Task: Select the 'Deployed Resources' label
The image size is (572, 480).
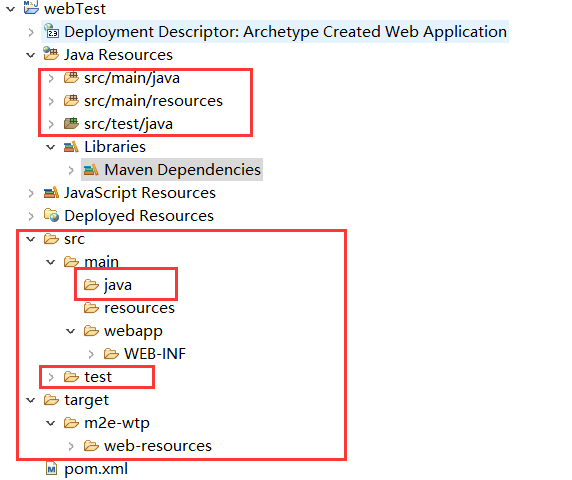Action: coord(139,216)
